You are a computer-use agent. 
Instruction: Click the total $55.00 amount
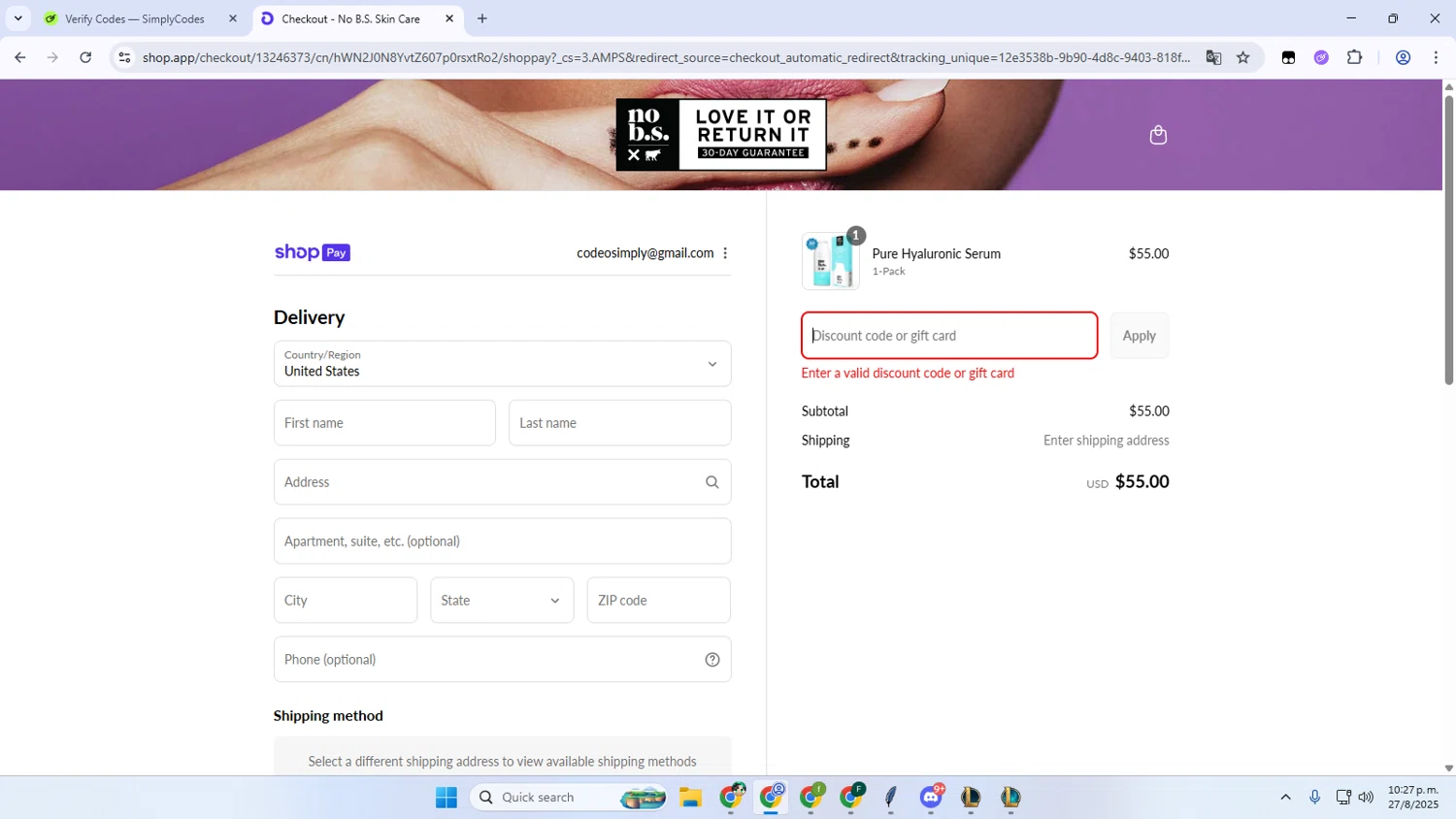(x=1142, y=481)
